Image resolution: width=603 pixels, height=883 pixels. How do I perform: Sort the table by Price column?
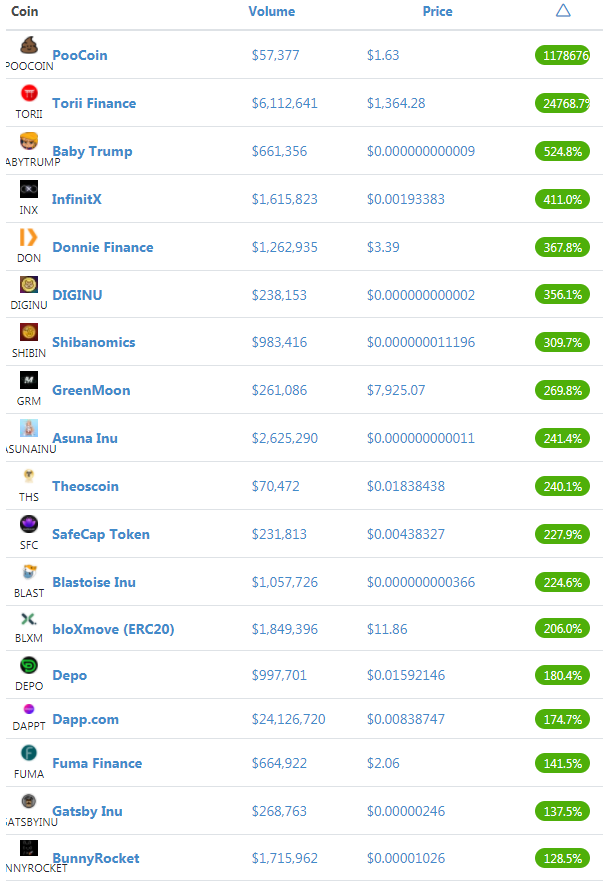coord(437,11)
